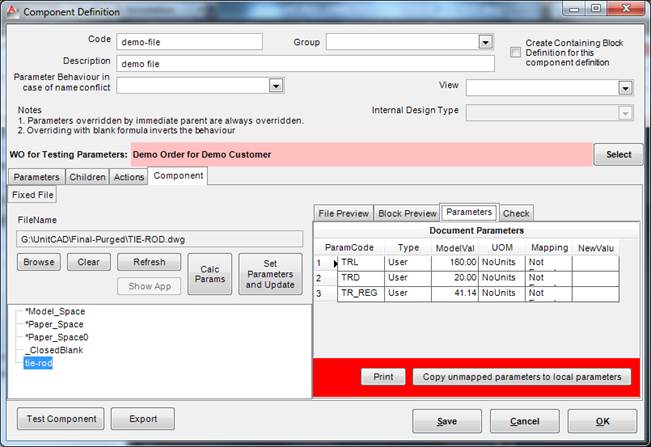
Task: Click the Test Component button
Action: point(61,419)
